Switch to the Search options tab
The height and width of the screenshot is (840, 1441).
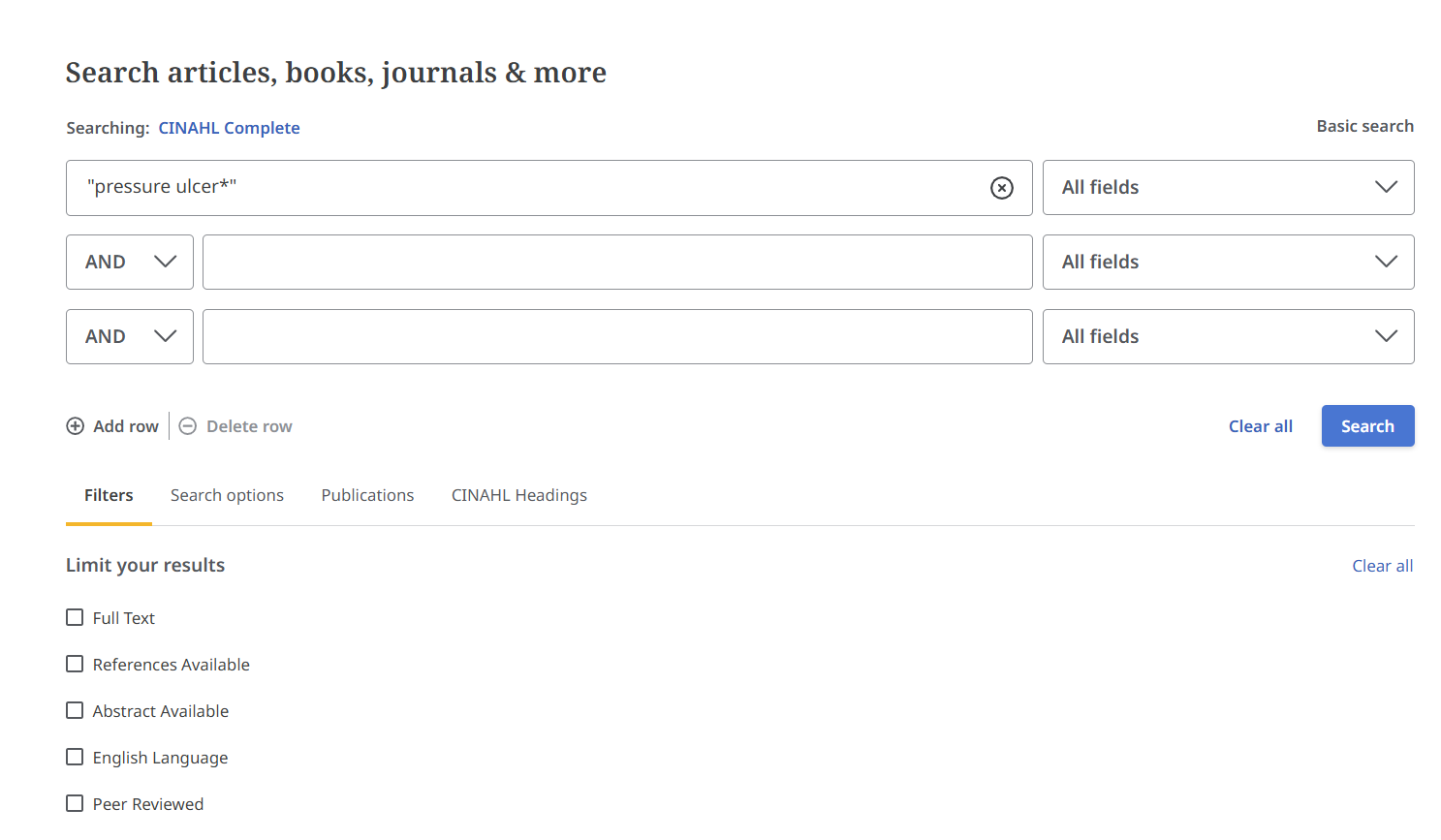click(x=227, y=495)
